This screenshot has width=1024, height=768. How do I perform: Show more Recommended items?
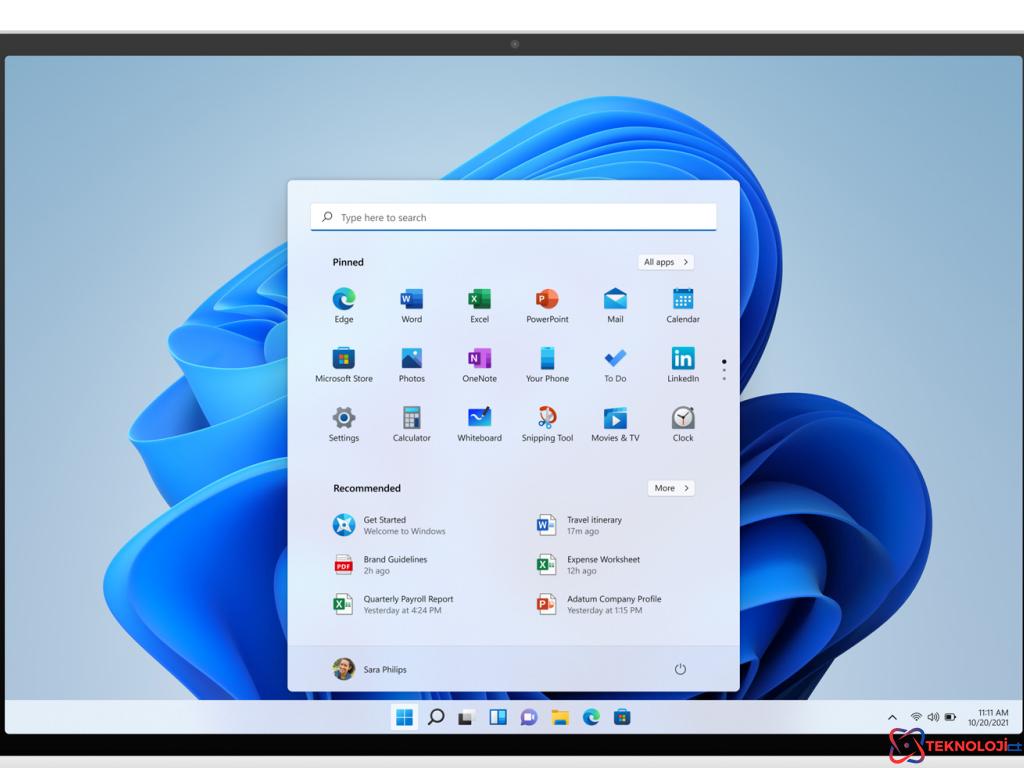coord(670,488)
